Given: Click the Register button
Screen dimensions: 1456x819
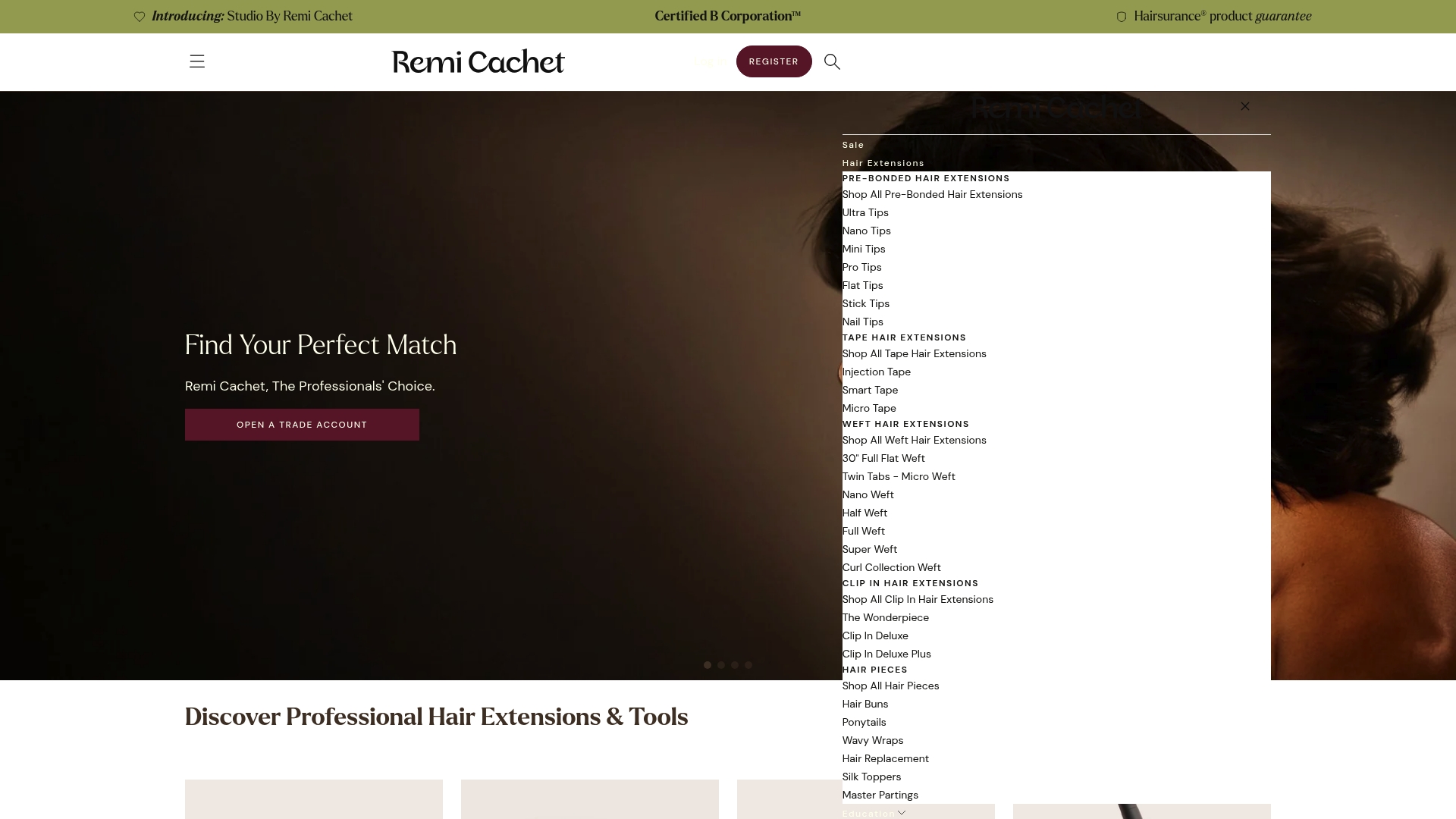Looking at the screenshot, I should point(773,61).
